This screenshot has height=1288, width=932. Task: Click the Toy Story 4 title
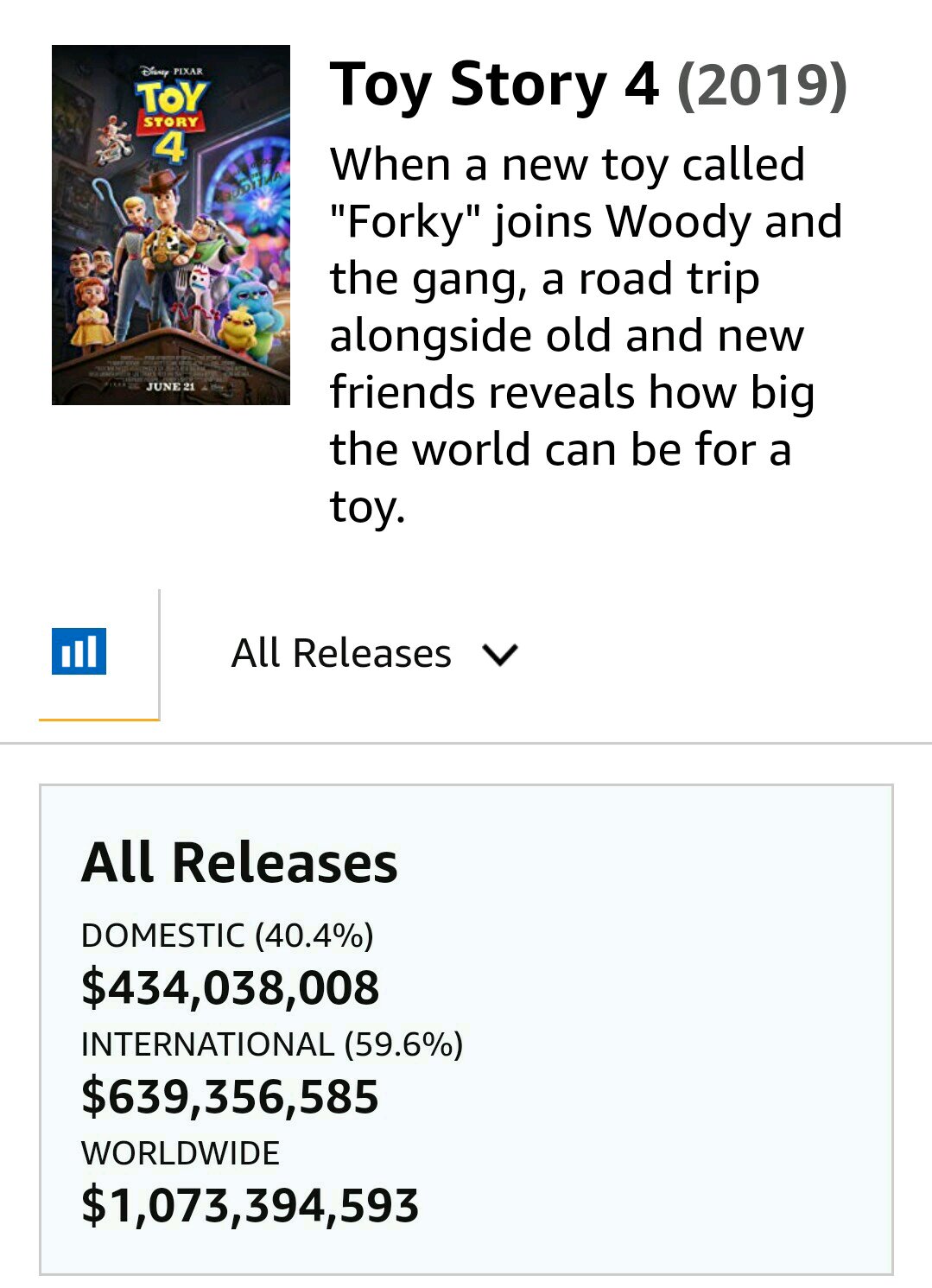(x=494, y=86)
